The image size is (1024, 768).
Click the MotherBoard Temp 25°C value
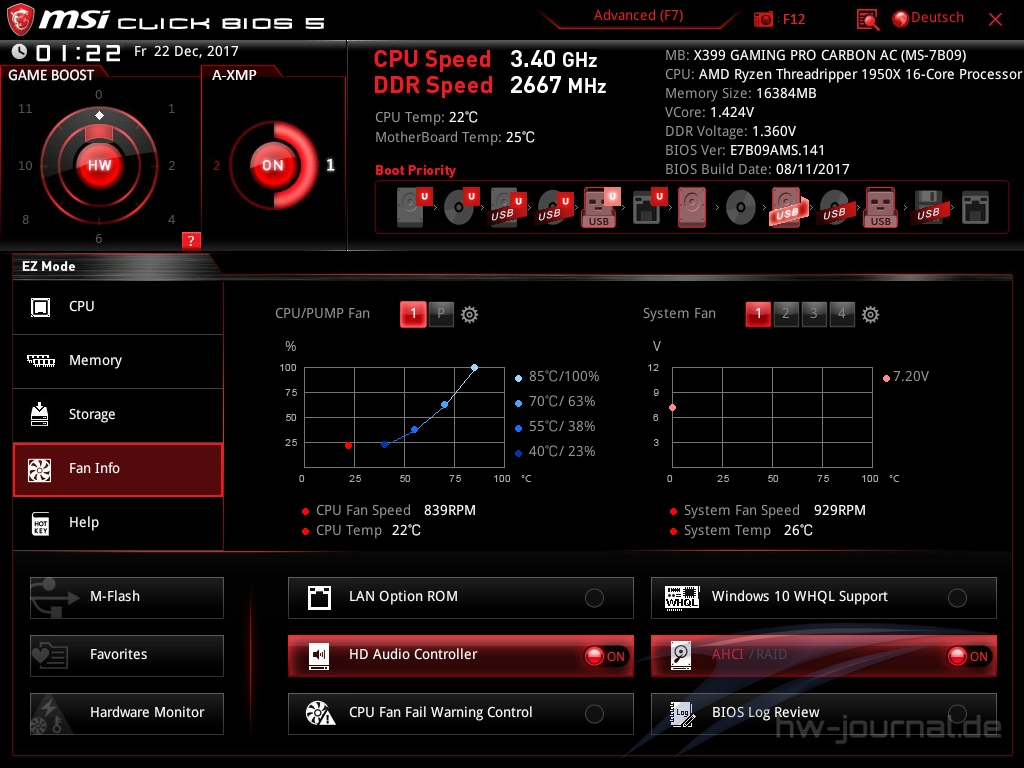pos(520,137)
